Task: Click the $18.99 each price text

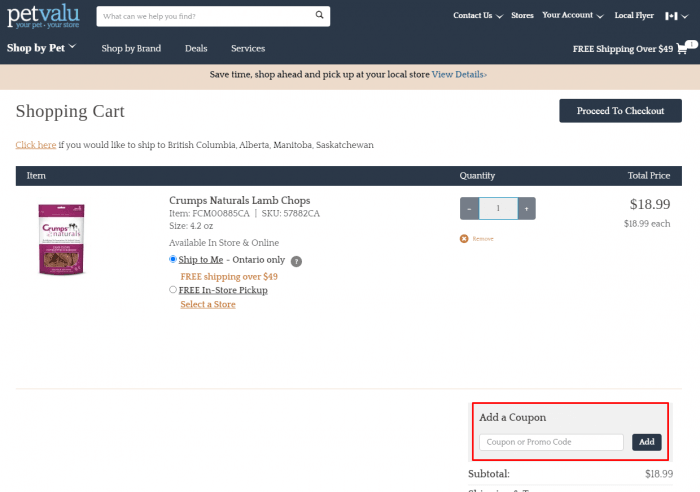Action: [647, 224]
